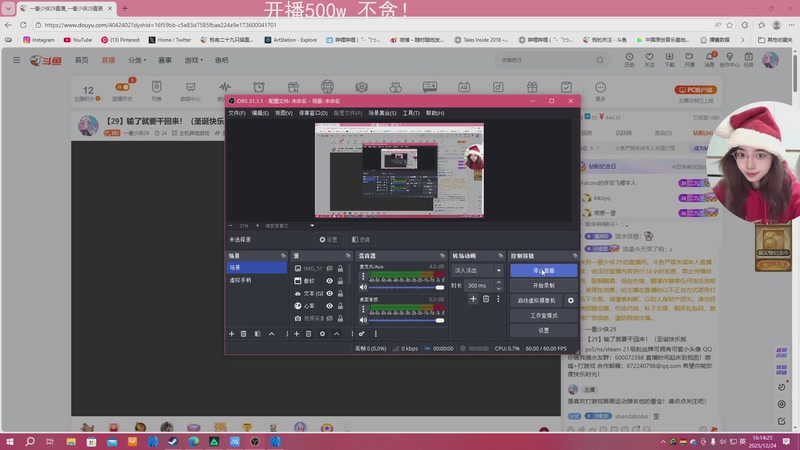Remove the selected source with the sources trash icon

click(309, 334)
